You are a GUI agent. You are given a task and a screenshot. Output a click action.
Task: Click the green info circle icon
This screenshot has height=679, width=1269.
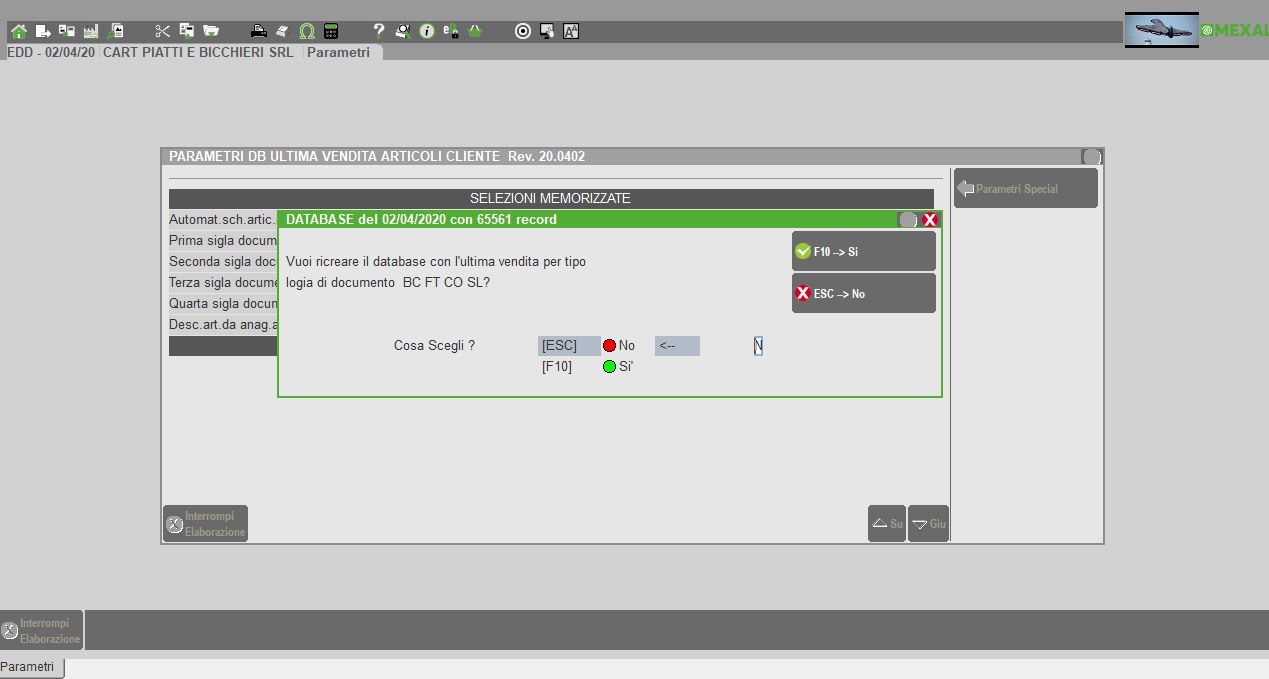(x=427, y=31)
